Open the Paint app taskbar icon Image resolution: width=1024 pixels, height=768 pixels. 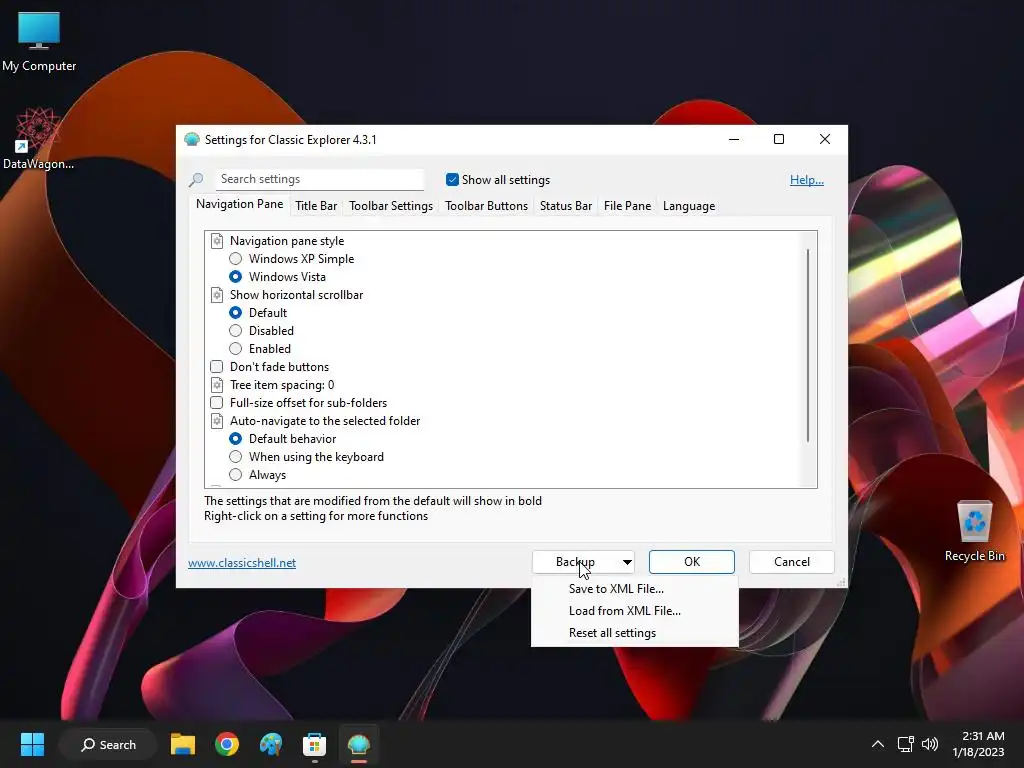(x=270, y=744)
